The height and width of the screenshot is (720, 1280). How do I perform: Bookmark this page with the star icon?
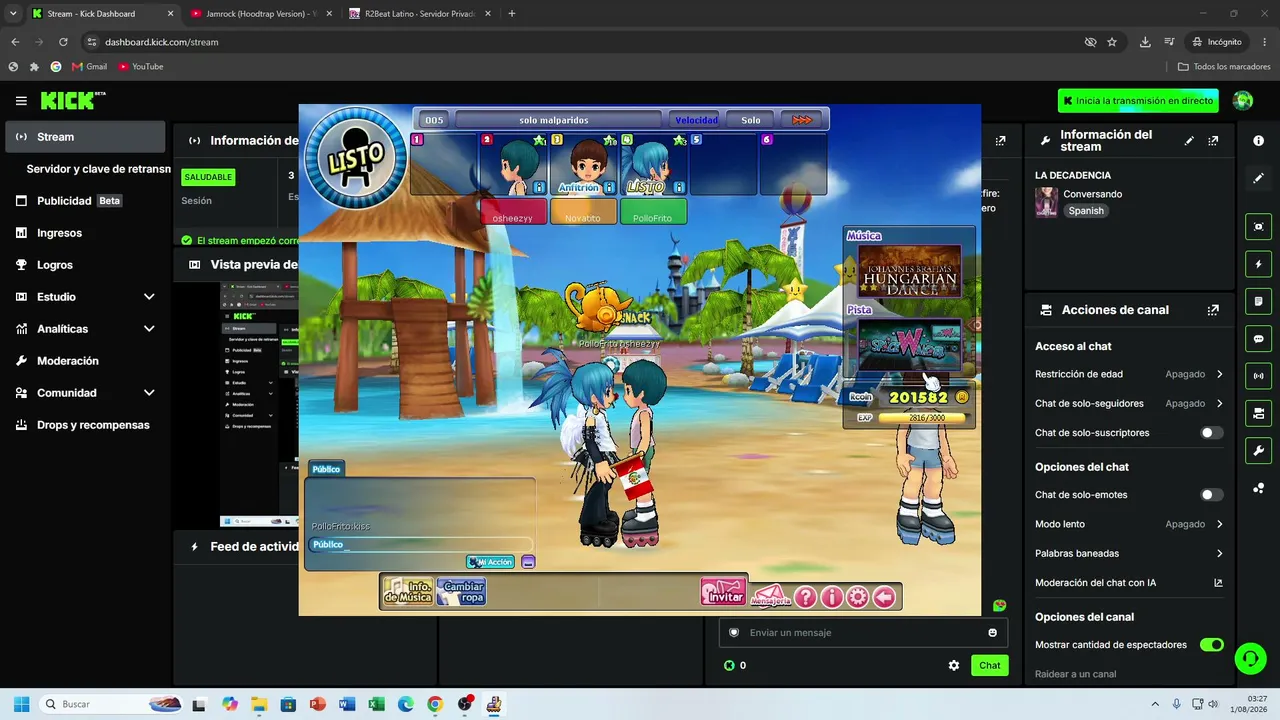(1112, 42)
